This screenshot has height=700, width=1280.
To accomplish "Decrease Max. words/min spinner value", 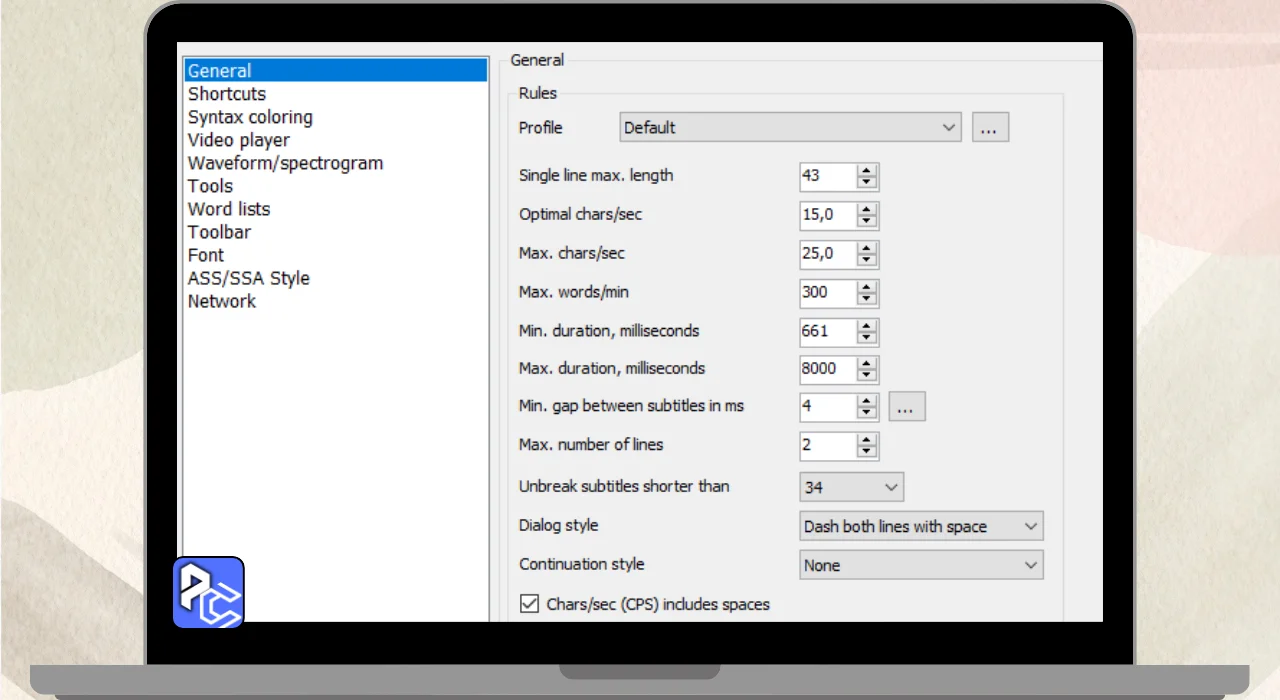I will pyautogui.click(x=867, y=299).
